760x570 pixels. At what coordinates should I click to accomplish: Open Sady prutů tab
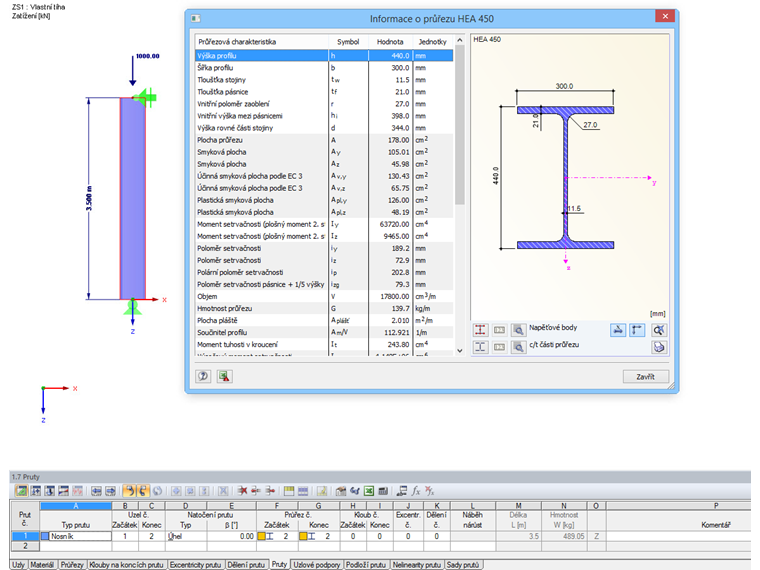click(463, 565)
